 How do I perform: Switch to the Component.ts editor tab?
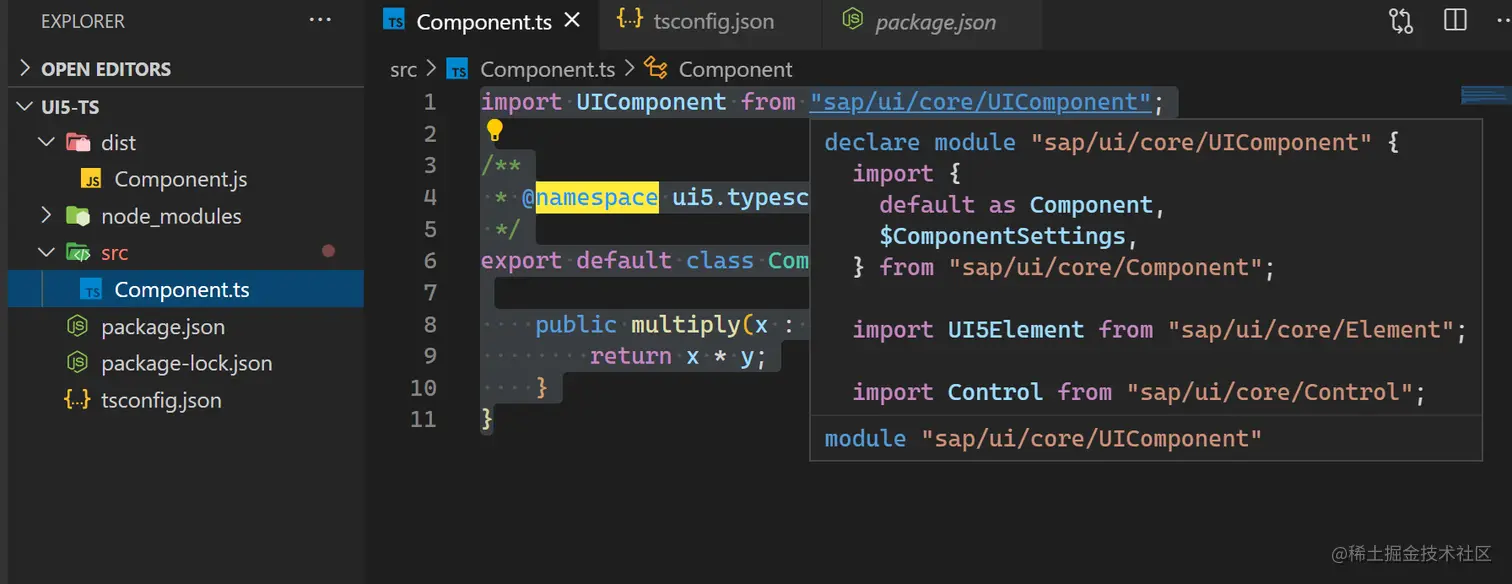point(483,22)
